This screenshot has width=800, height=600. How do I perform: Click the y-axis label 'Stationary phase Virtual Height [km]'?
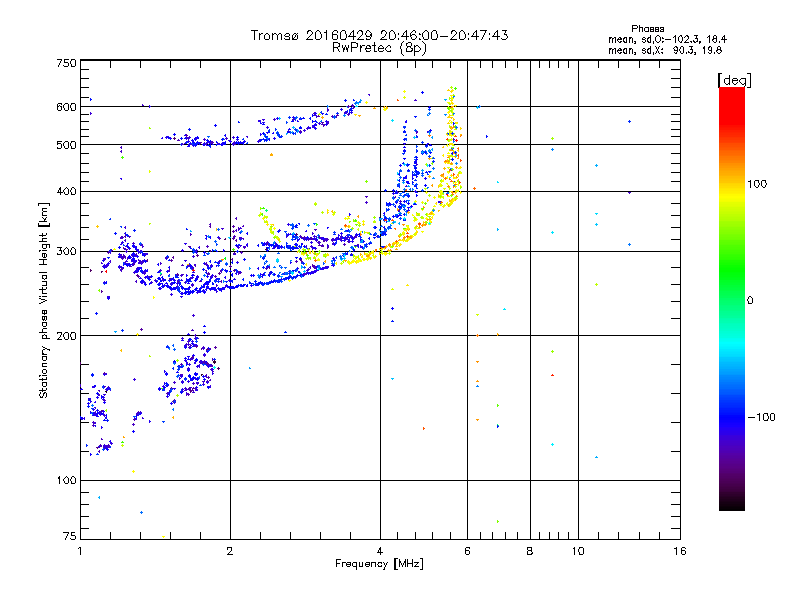44,300
